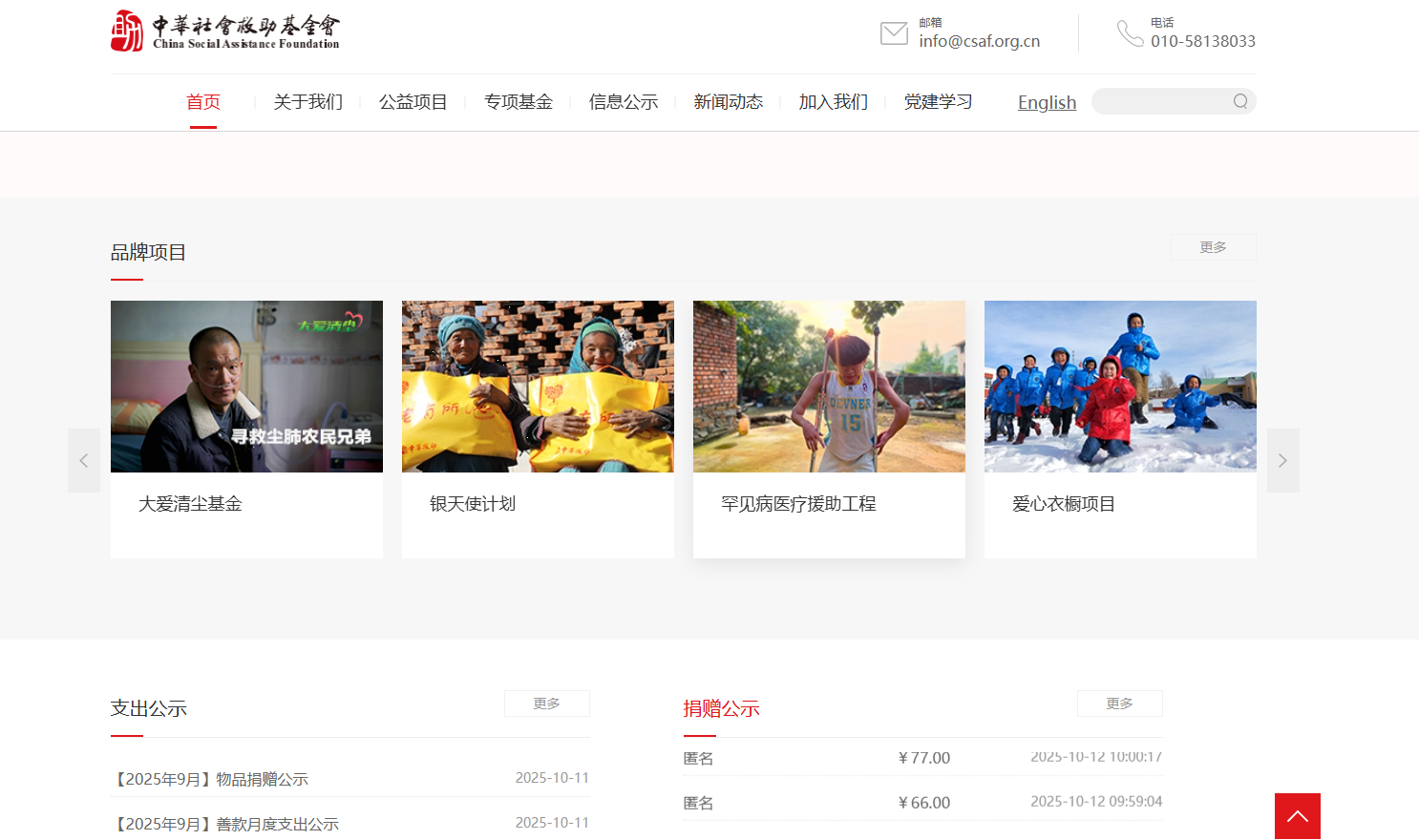Click the search magnifier icon

tap(1239, 101)
